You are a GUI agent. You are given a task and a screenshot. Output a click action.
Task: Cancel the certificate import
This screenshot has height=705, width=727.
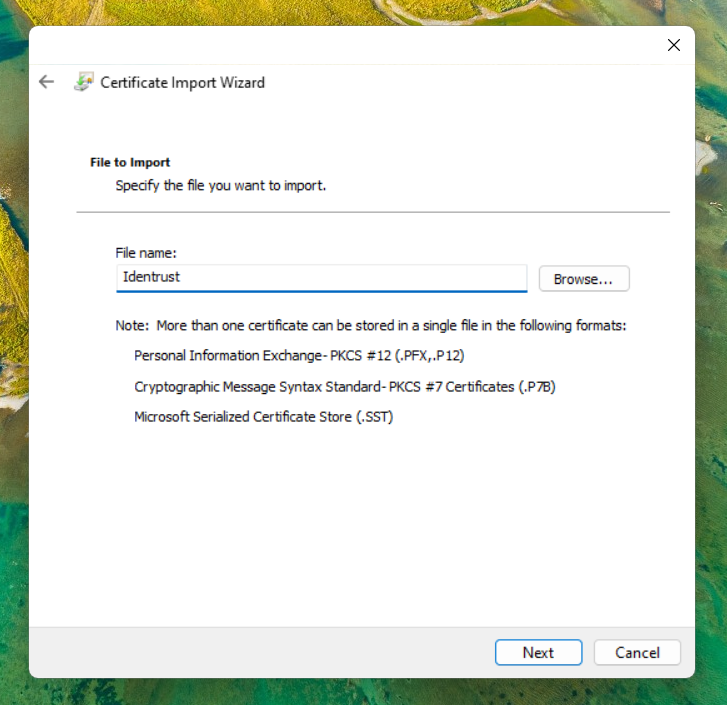click(x=637, y=652)
